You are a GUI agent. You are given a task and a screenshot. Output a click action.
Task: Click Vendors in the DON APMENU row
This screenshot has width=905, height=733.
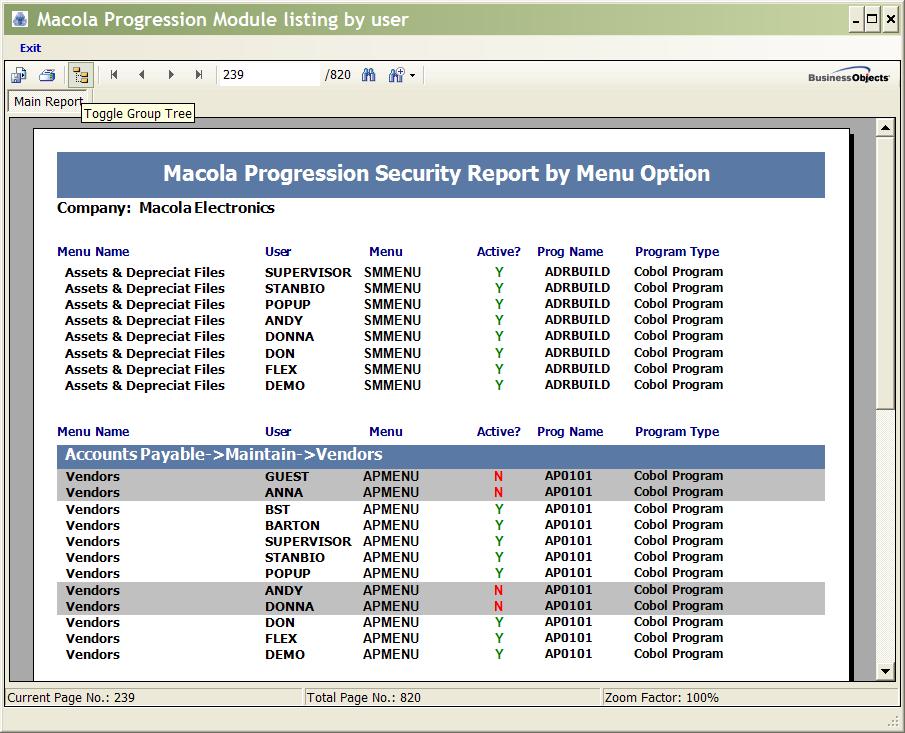(93, 623)
